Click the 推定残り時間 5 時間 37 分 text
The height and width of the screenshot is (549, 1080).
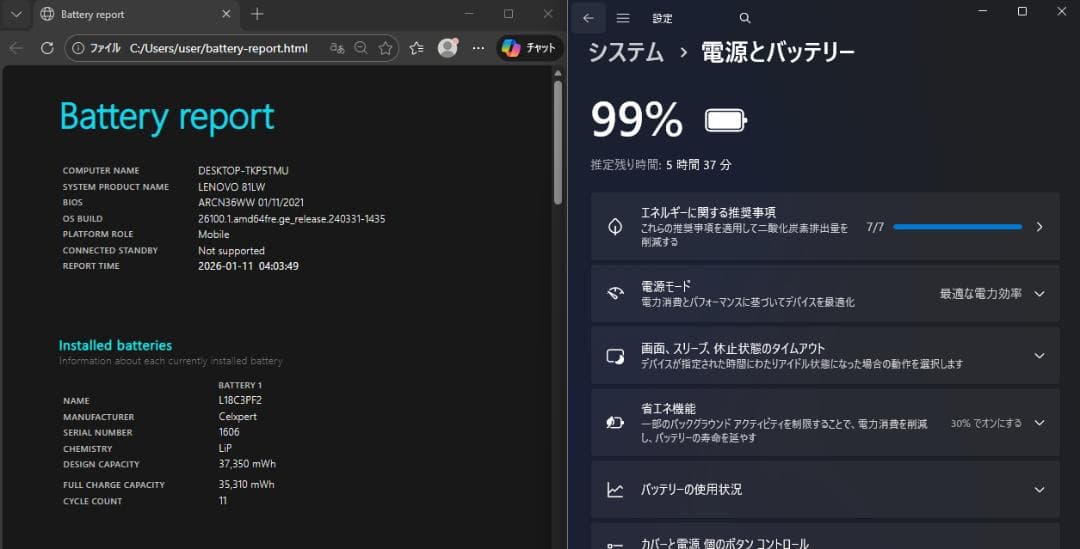pos(661,165)
